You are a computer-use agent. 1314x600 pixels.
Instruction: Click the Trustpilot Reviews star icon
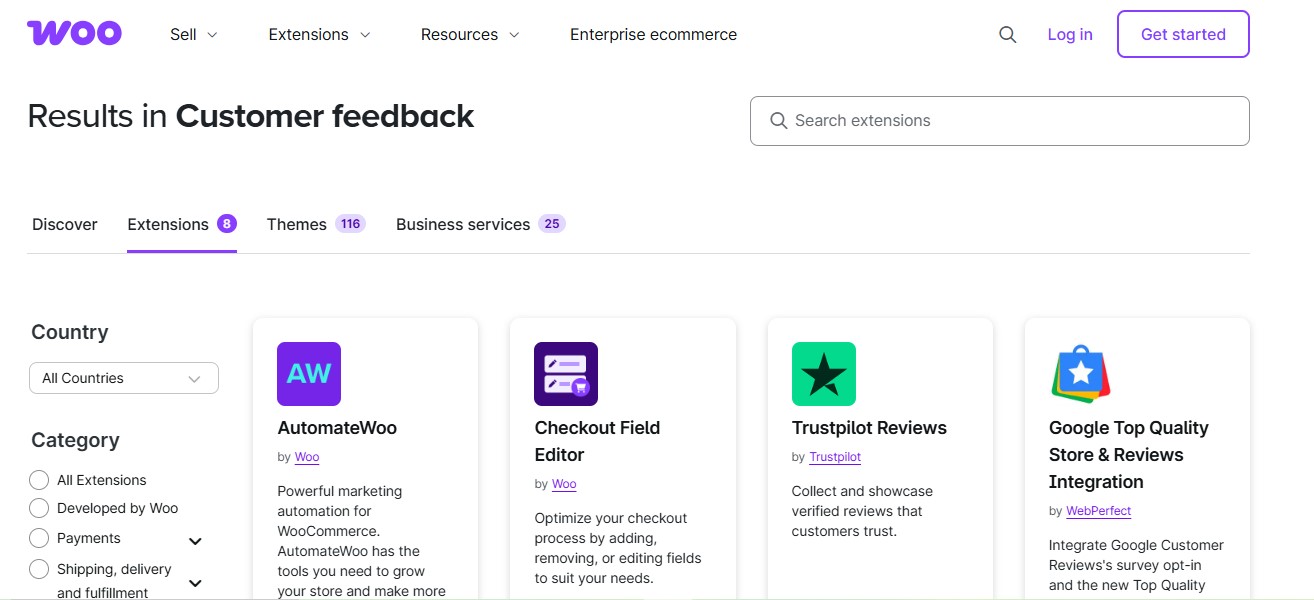click(x=823, y=373)
